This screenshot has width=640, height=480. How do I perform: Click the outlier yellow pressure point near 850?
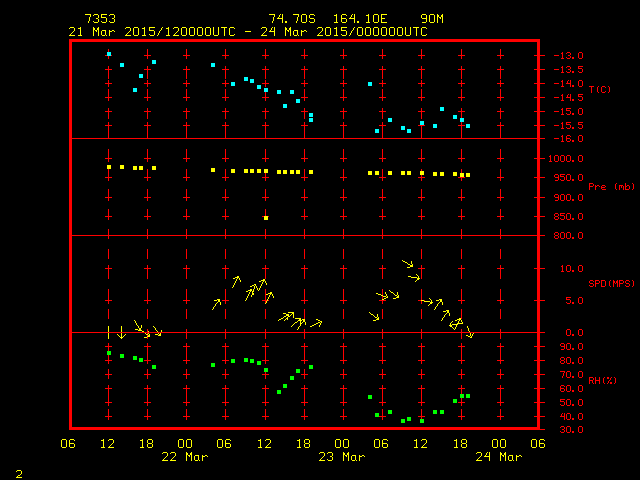[266, 217]
